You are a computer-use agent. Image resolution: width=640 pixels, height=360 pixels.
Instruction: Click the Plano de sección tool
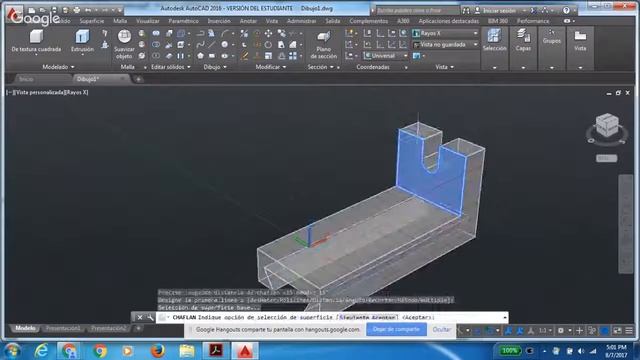[323, 44]
